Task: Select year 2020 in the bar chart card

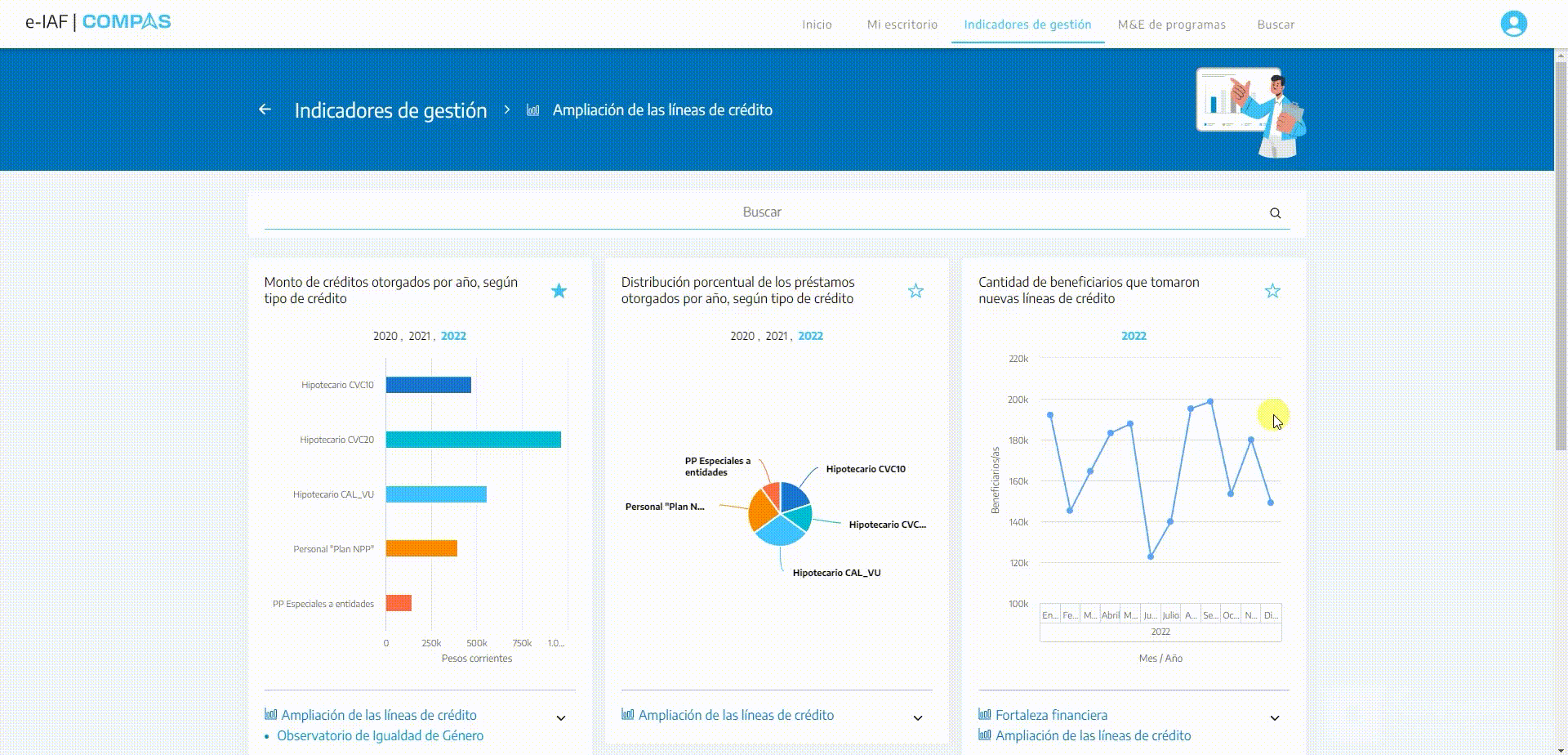Action: (385, 336)
